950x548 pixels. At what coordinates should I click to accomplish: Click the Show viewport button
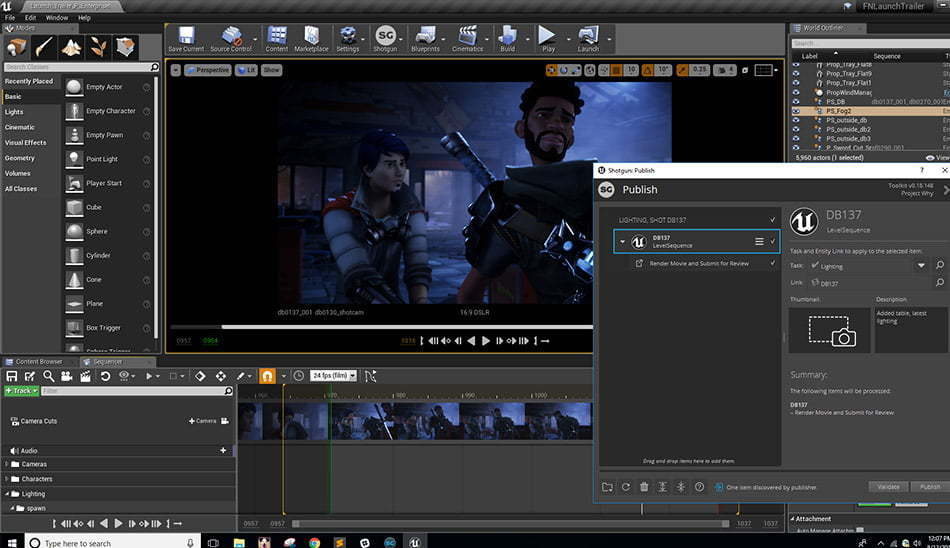pos(272,70)
